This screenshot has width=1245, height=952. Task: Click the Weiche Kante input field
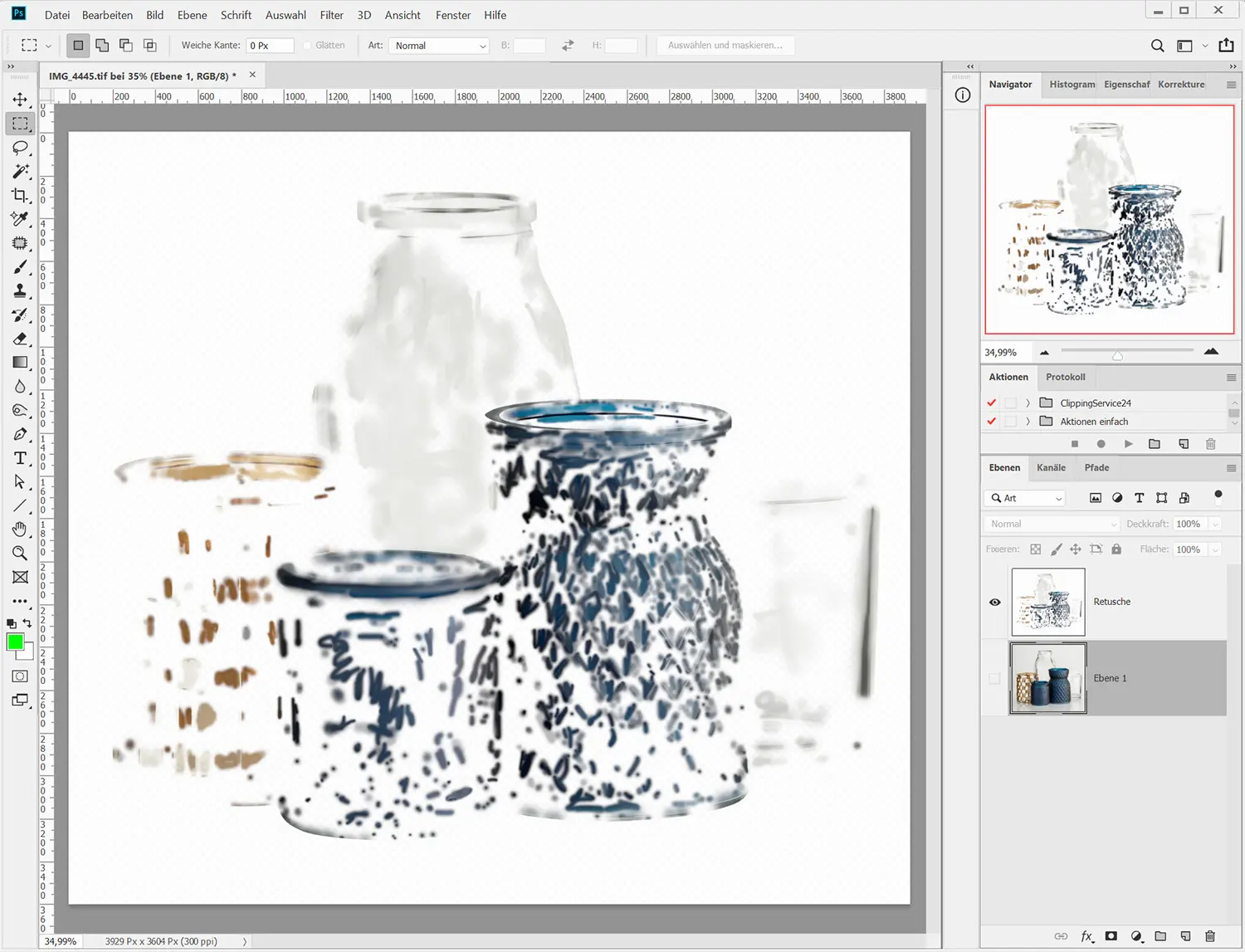[x=271, y=46]
